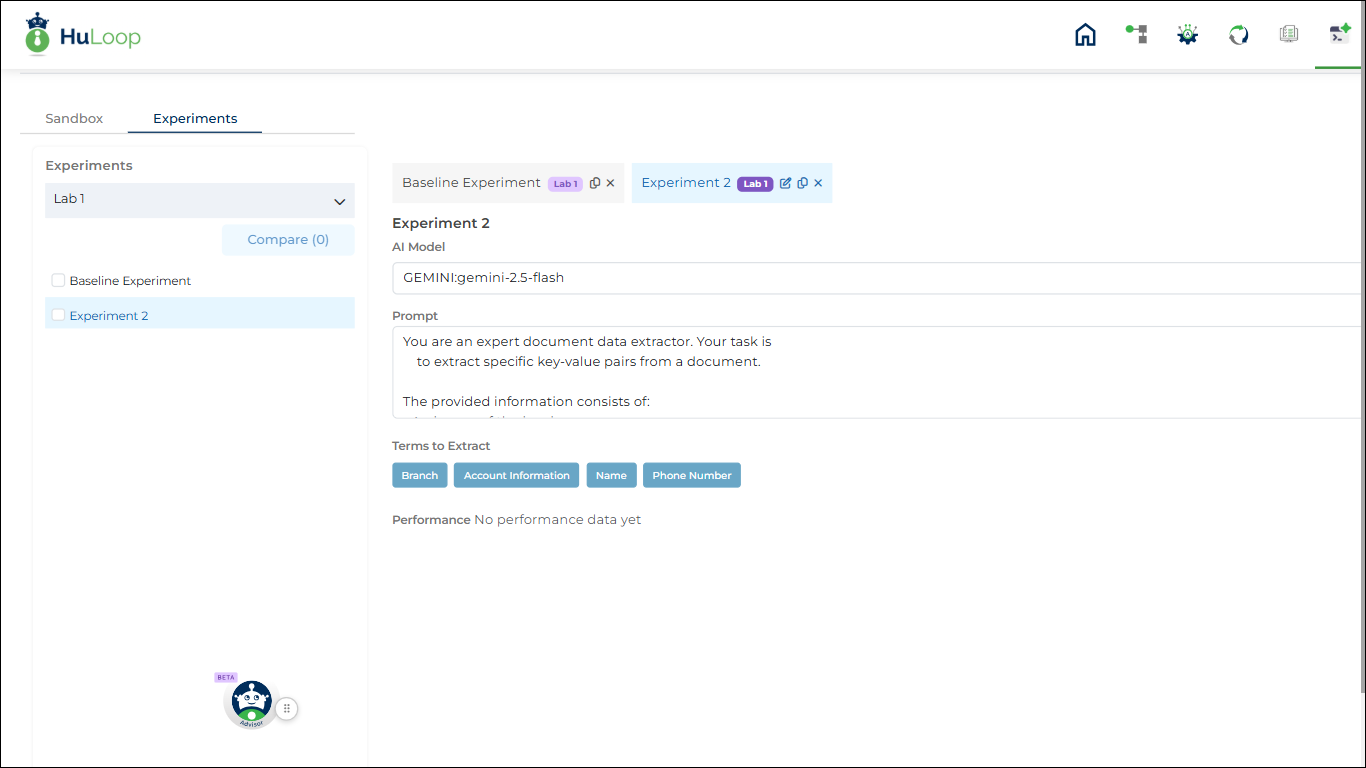Click inside the Prompt text area
Image resolution: width=1366 pixels, height=768 pixels.
coord(879,372)
